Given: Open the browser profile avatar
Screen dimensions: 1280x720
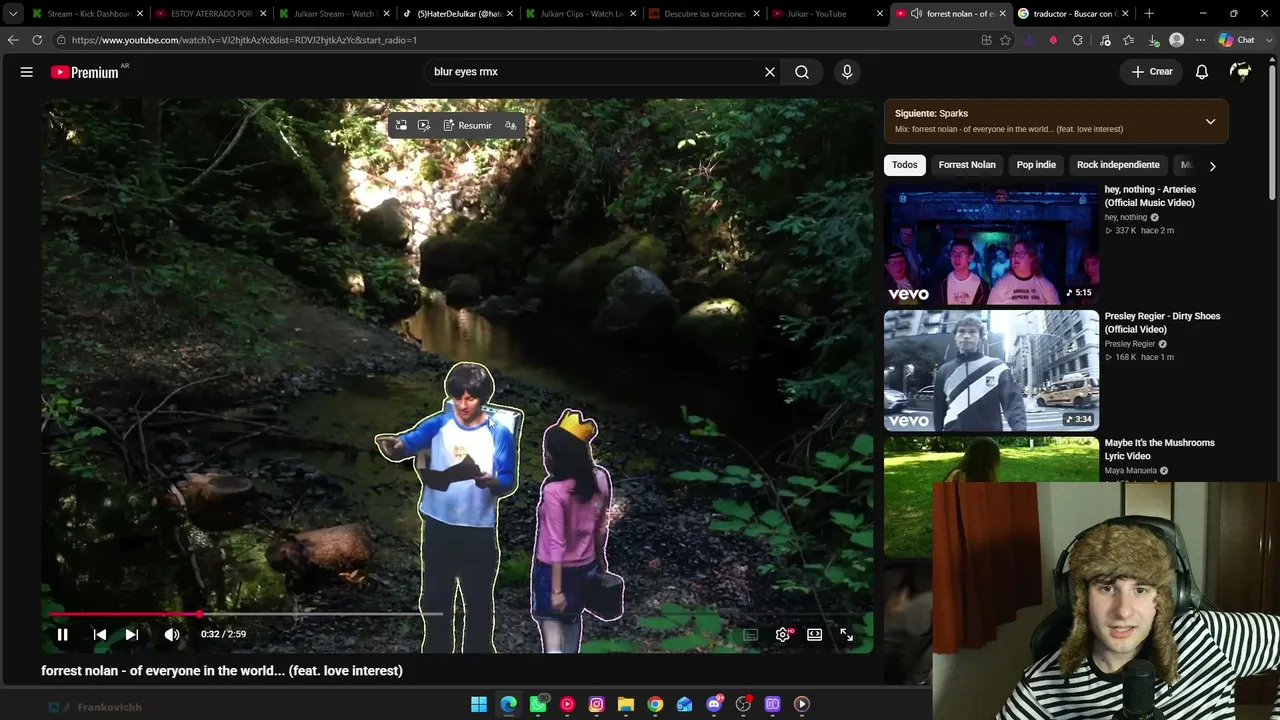Looking at the screenshot, I should [x=1177, y=40].
